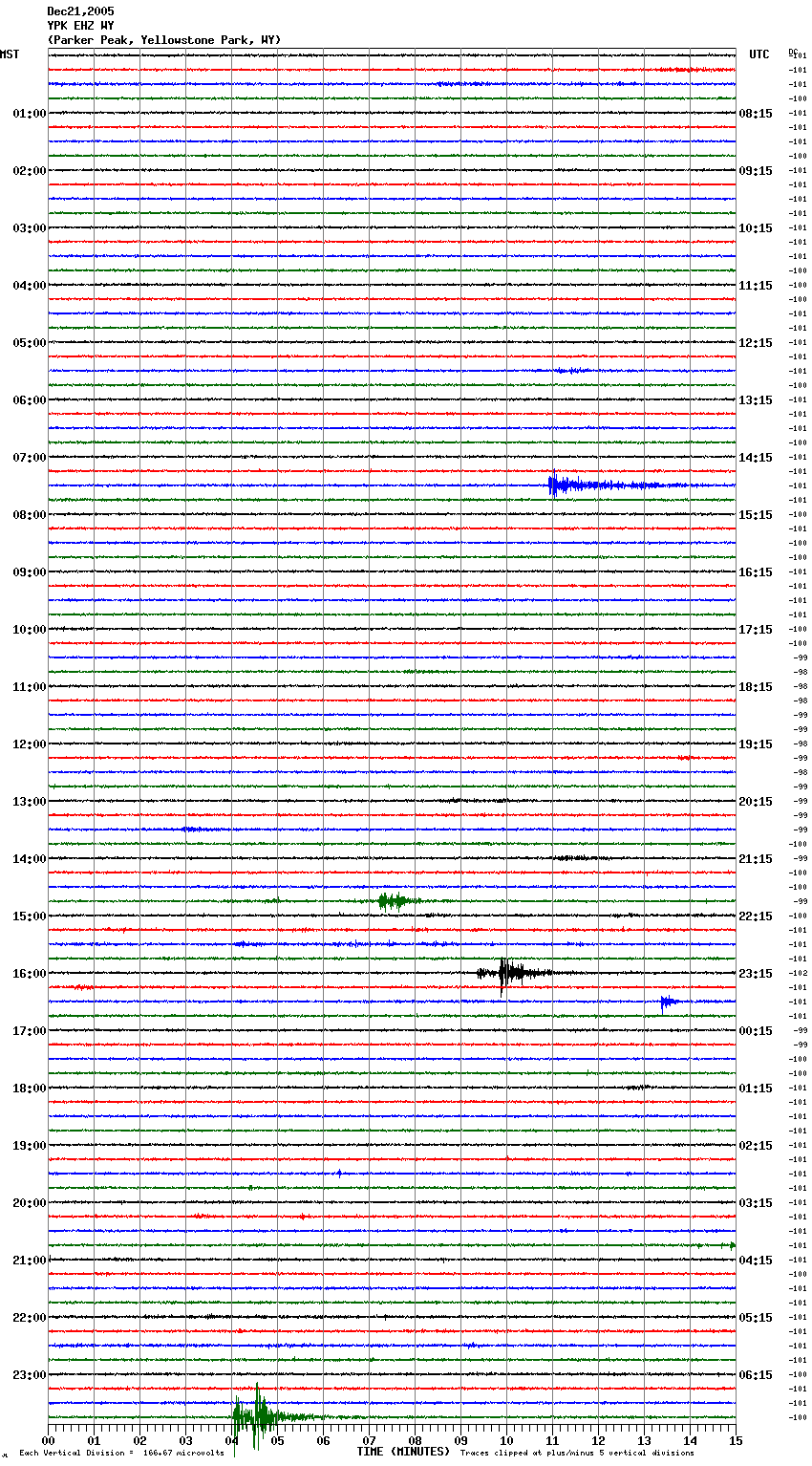
Task: Click the 08:15 UTC time label
Action: [x=756, y=114]
